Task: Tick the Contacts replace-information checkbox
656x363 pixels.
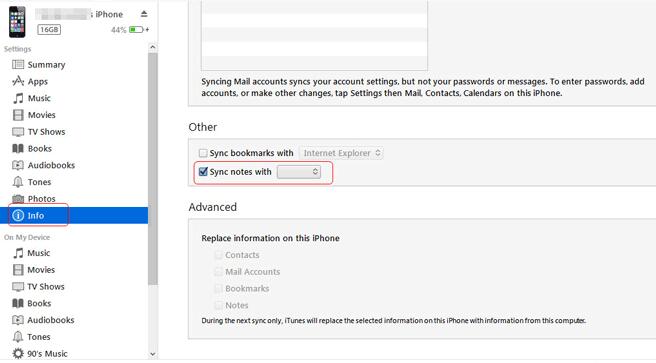Action: pyautogui.click(x=218, y=255)
